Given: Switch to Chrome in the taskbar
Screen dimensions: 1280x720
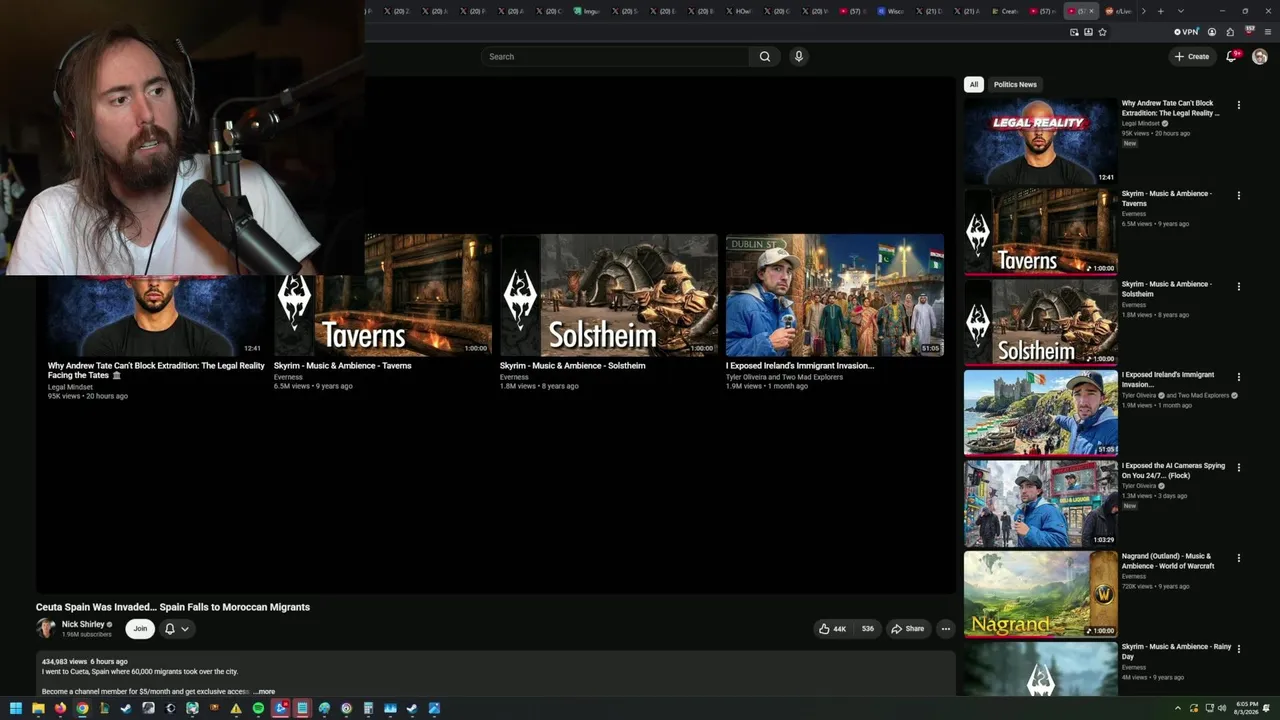Looking at the screenshot, I should coord(82,709).
